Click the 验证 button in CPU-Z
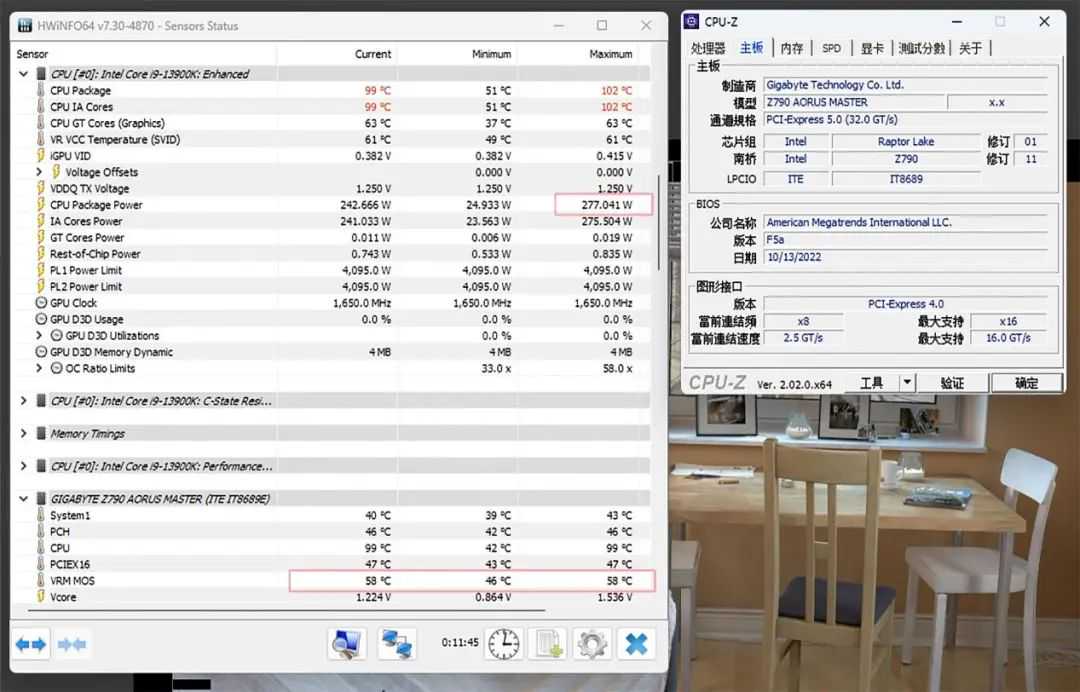The width and height of the screenshot is (1080, 692). [x=952, y=383]
